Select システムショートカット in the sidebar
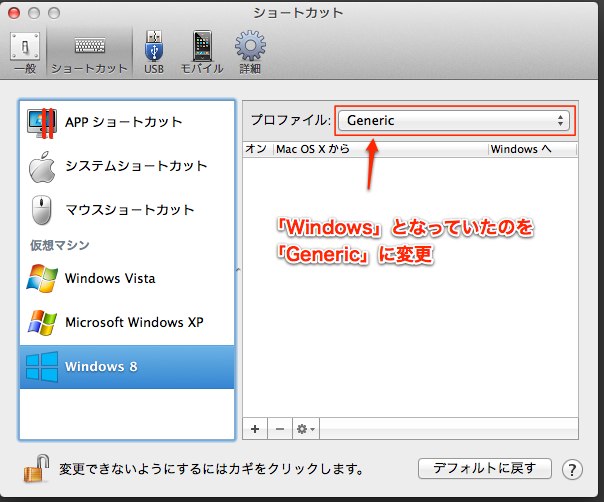604x502 pixels. coord(127,166)
